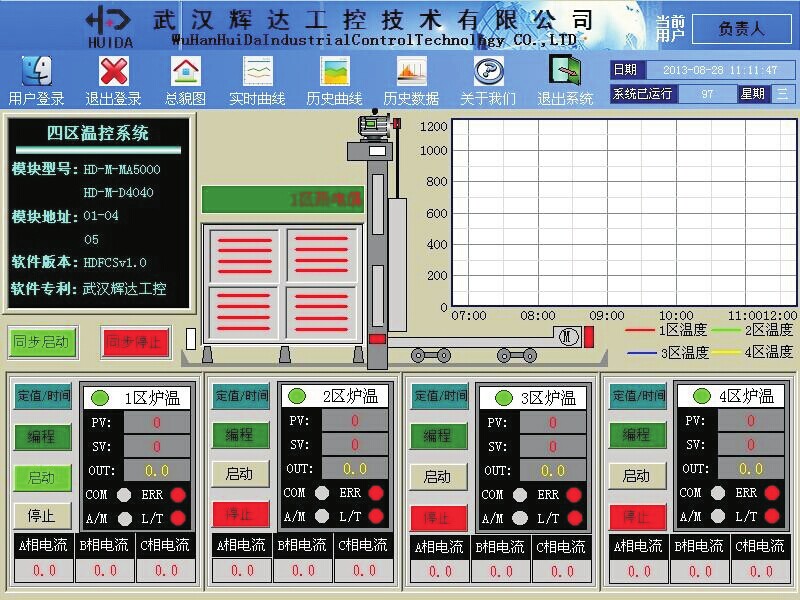The width and height of the screenshot is (800, 600).
Task: Click the 负责人 current user box
Action: coord(741,29)
